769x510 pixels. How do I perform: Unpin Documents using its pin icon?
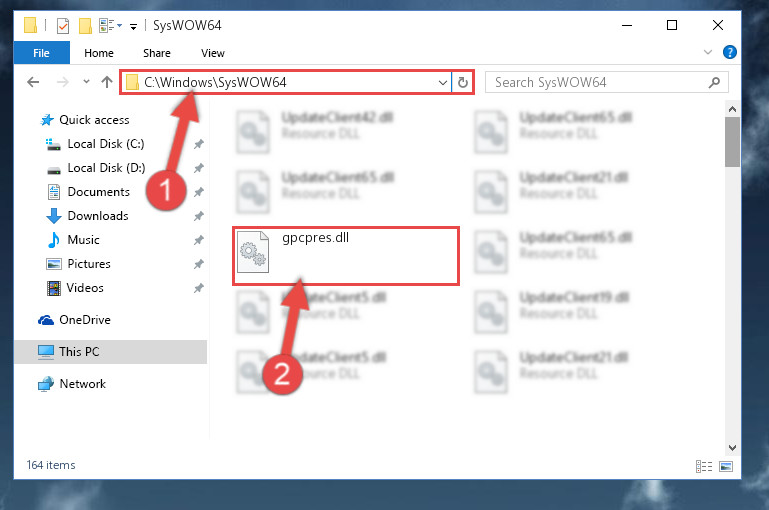click(199, 192)
